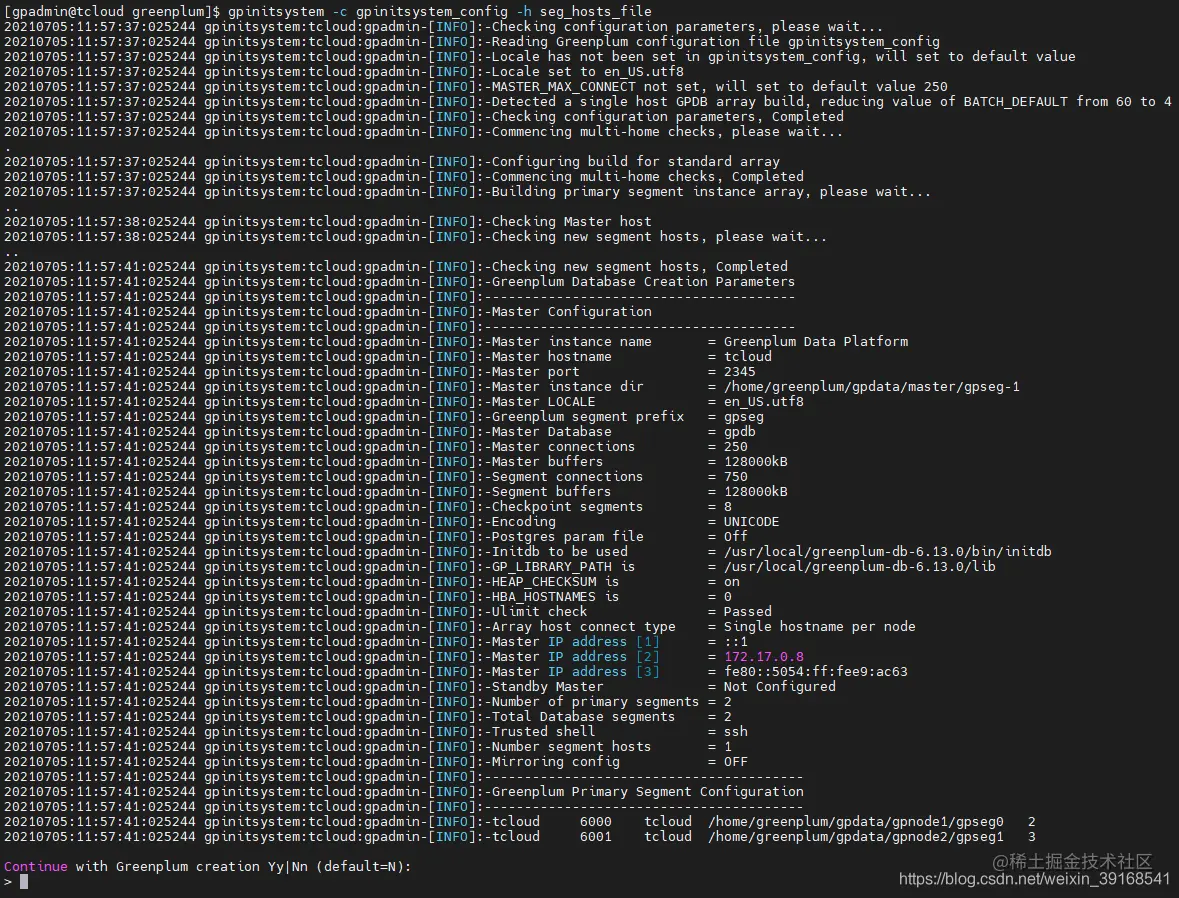Select the MASTER_MAX_CONNECT not set message
This screenshot has height=898, width=1179.
click(720, 86)
